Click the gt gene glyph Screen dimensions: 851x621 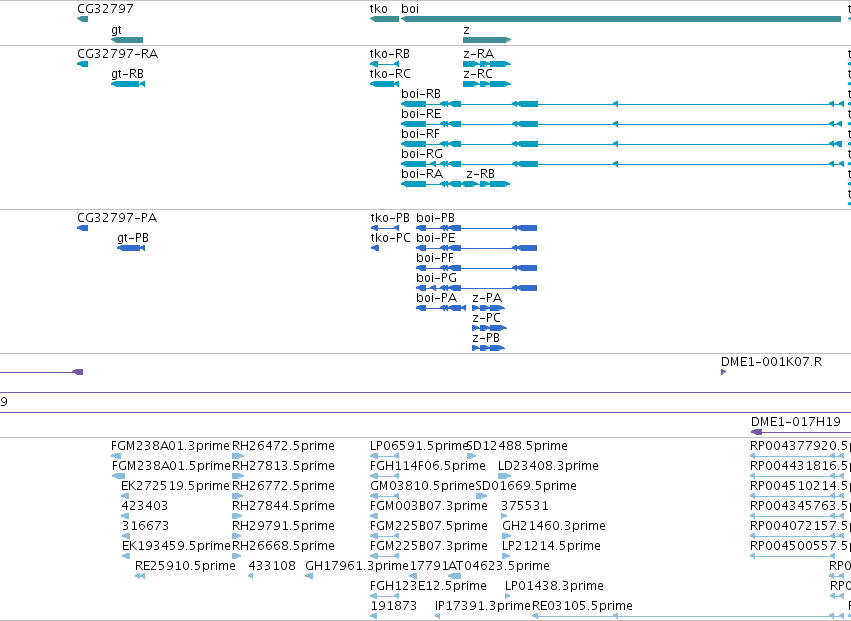click(127, 40)
